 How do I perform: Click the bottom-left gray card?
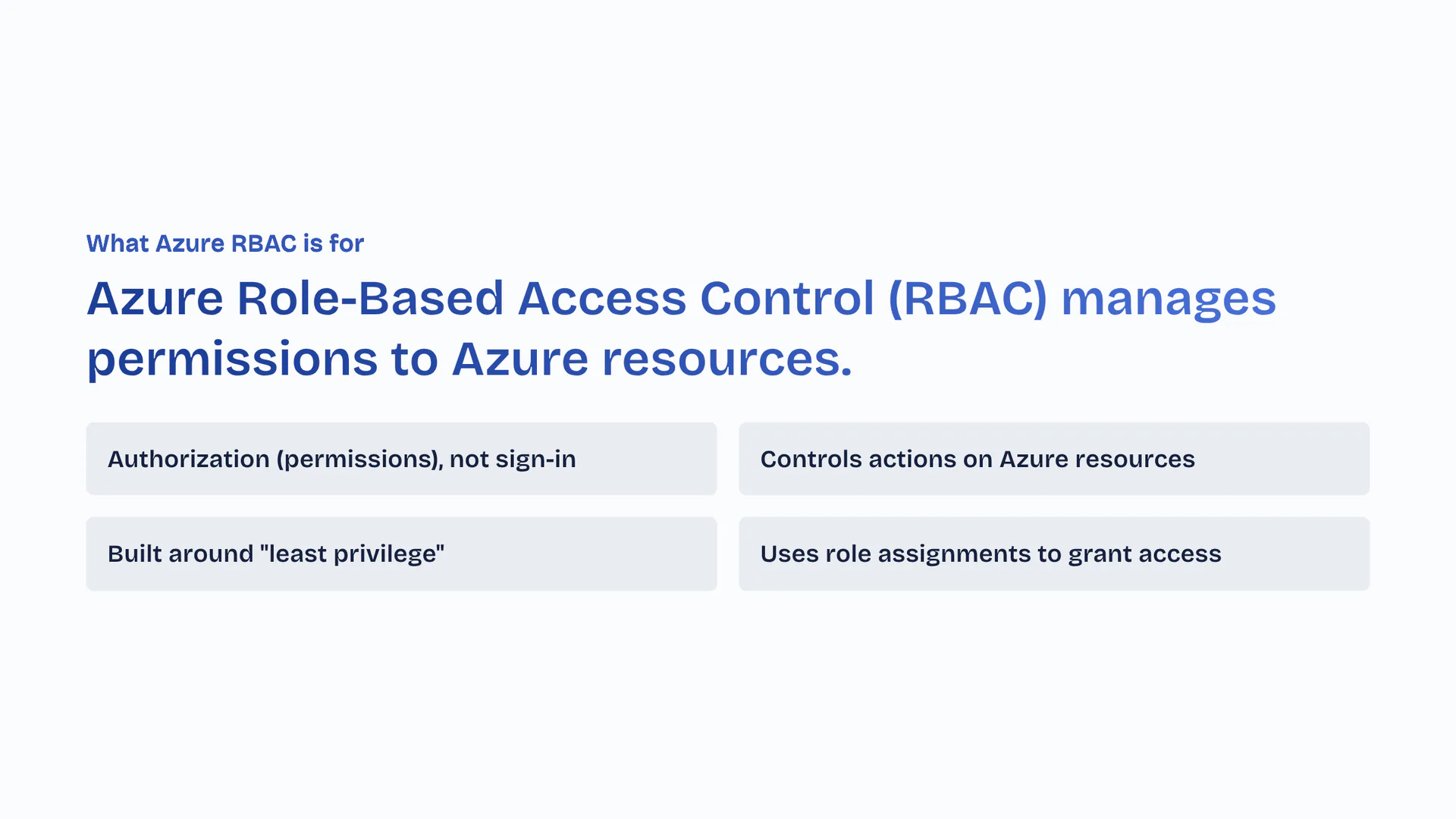[x=401, y=554]
